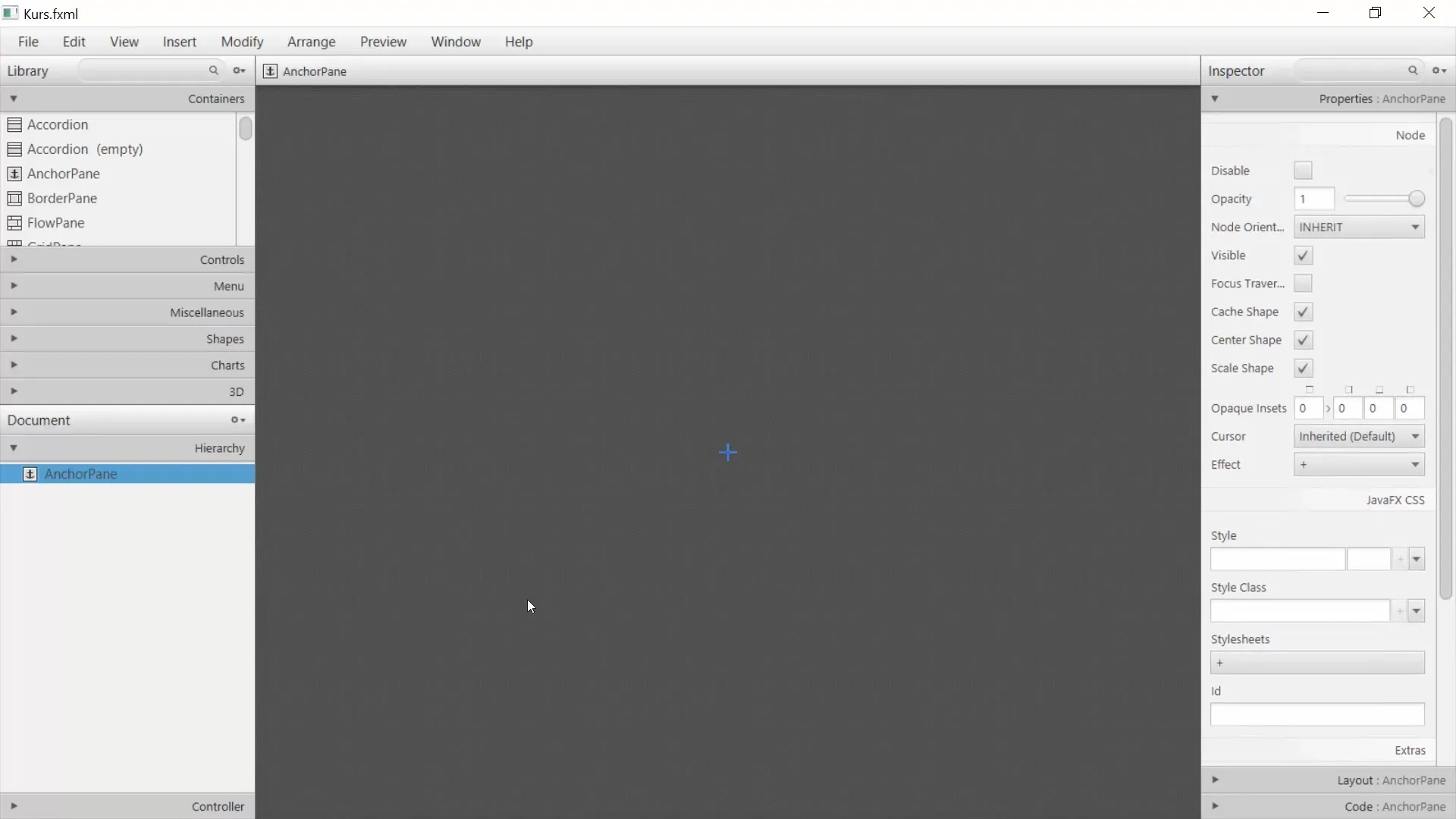The width and height of the screenshot is (1456, 819).
Task: Toggle the Focus Traversable checkbox
Action: (x=1303, y=284)
